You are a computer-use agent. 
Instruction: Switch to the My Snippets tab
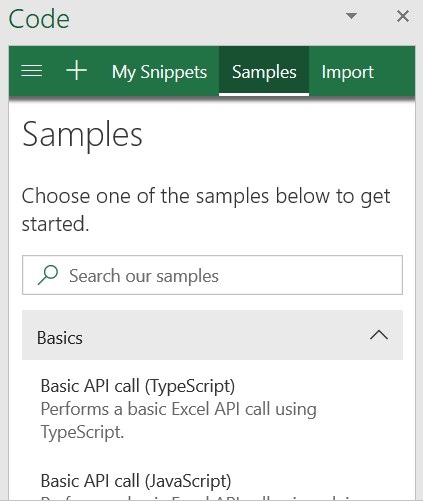(x=159, y=72)
